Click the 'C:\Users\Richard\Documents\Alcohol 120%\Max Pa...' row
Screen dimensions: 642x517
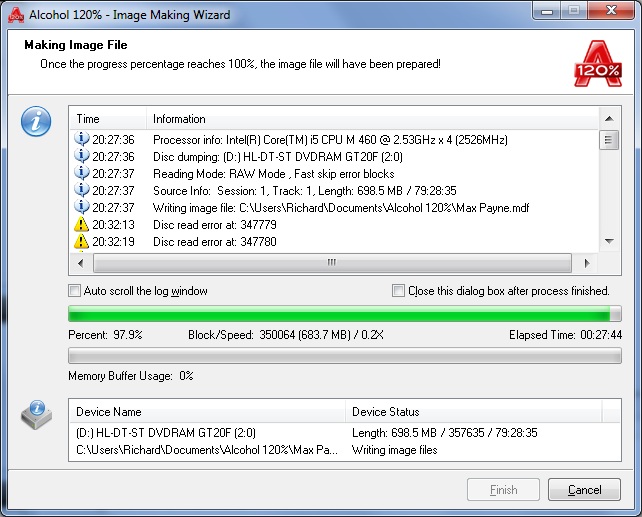pyautogui.click(x=207, y=450)
